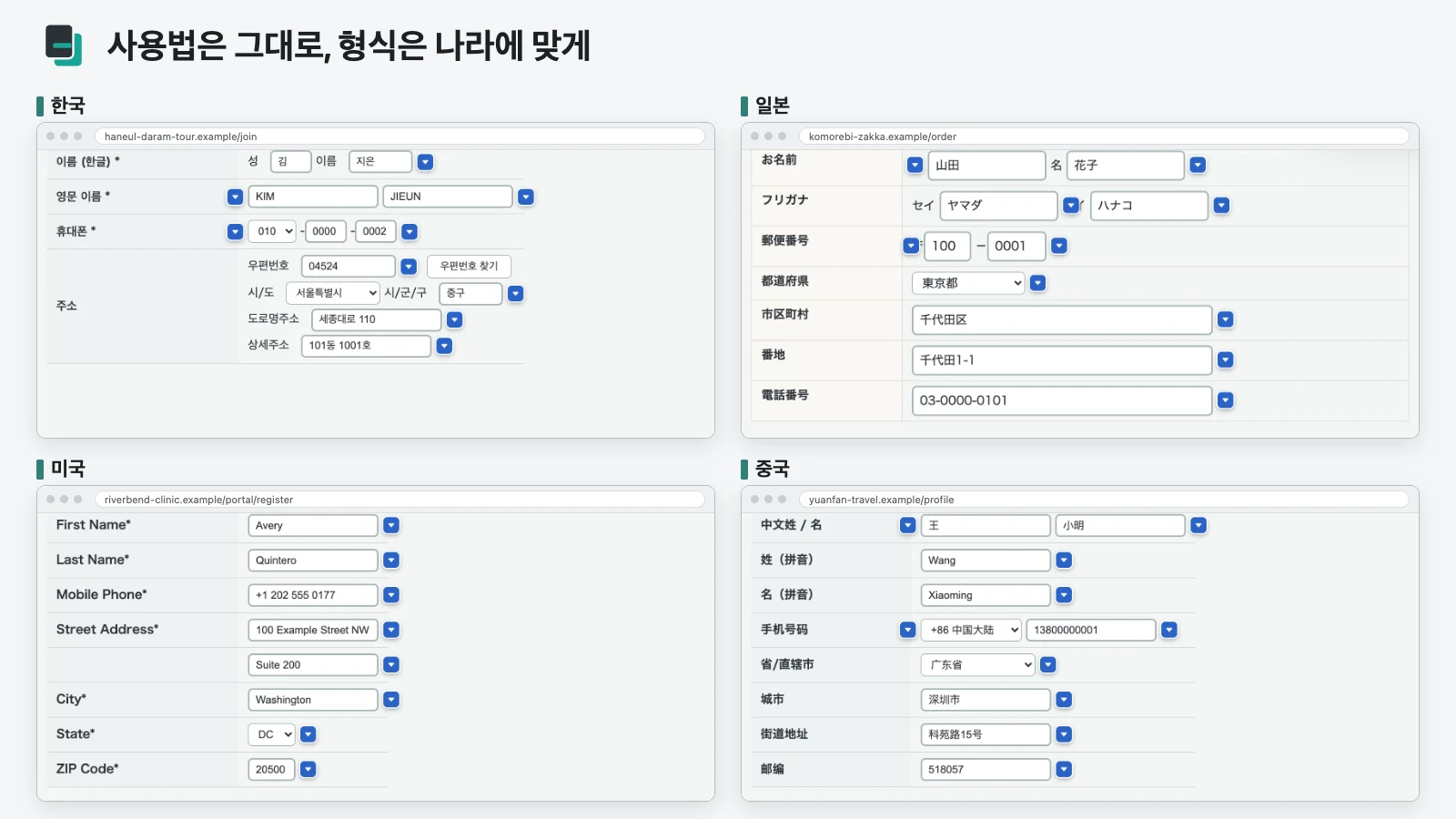Click autofill icon beside postal code 04524
Viewport: 1456px width, 819px height.
pyautogui.click(x=409, y=267)
